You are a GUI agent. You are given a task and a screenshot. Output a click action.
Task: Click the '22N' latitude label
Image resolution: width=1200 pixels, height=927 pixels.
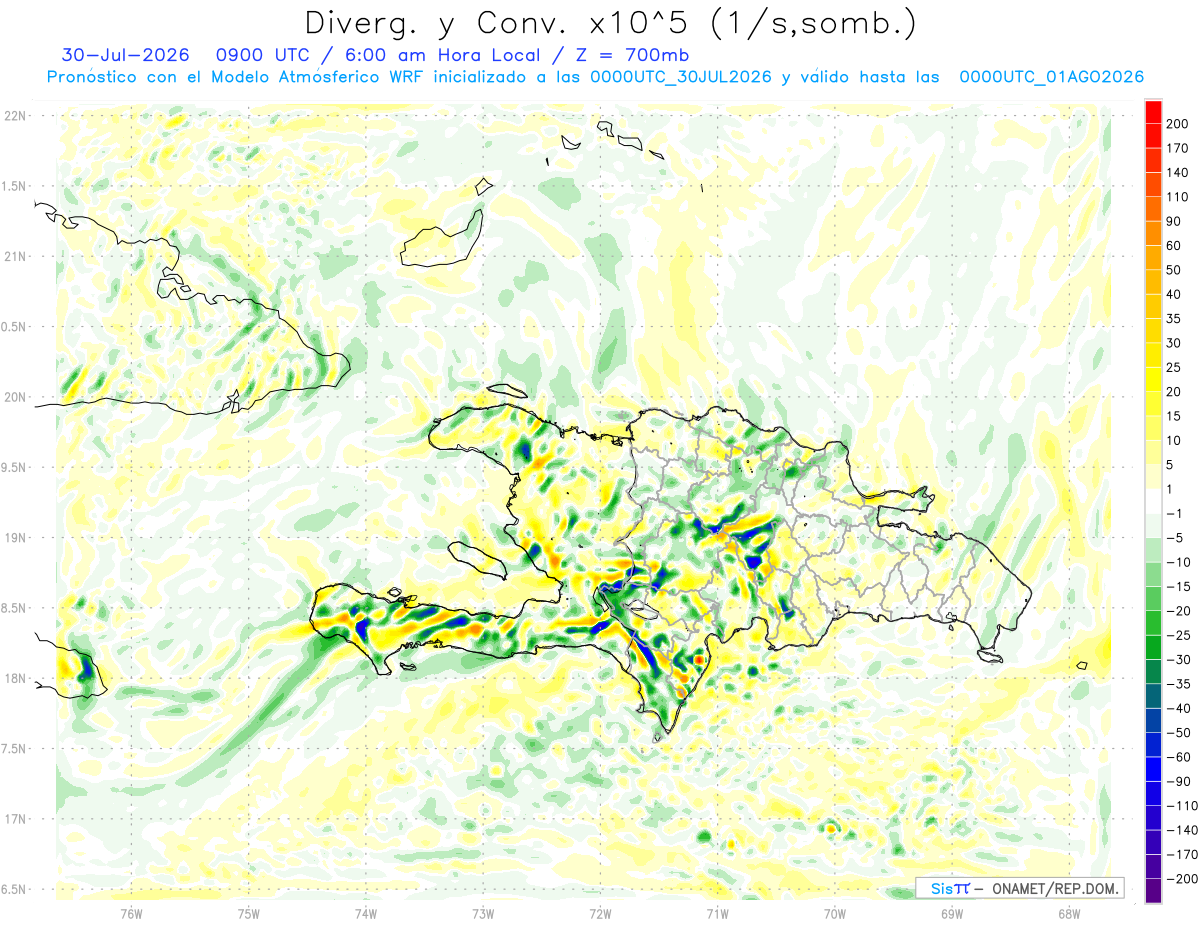point(15,116)
